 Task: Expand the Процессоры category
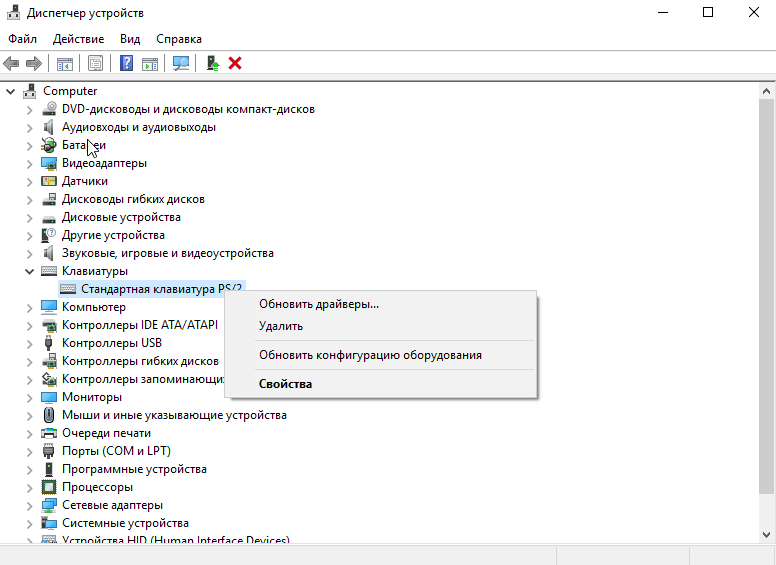pos(30,488)
